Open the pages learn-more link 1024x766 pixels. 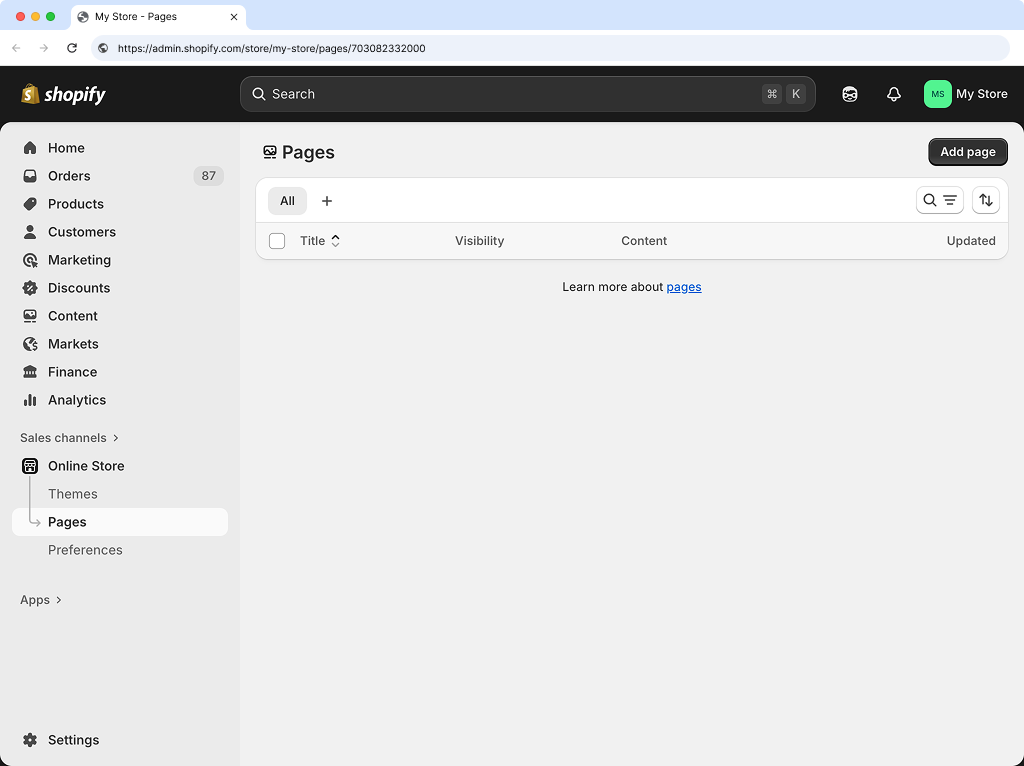(684, 286)
